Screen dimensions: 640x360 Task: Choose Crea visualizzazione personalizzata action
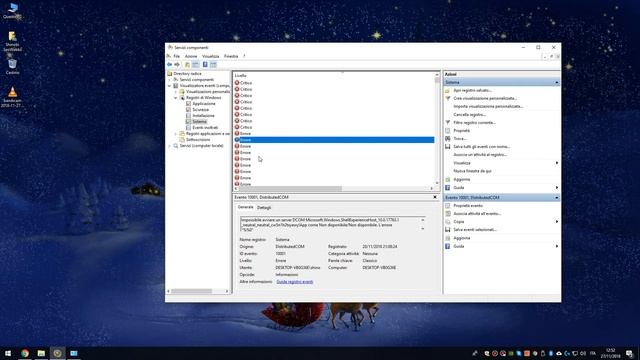click(485, 98)
